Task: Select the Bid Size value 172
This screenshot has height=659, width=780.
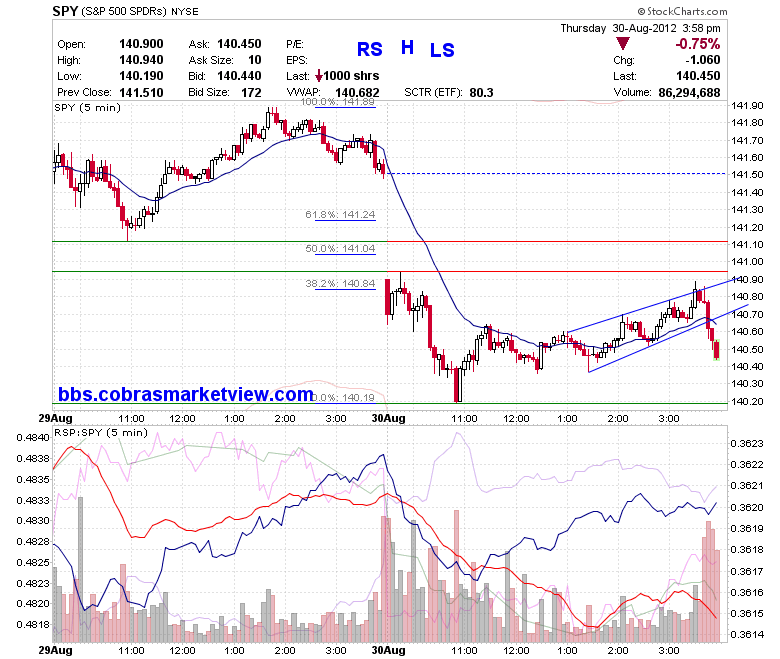Action: pos(251,93)
